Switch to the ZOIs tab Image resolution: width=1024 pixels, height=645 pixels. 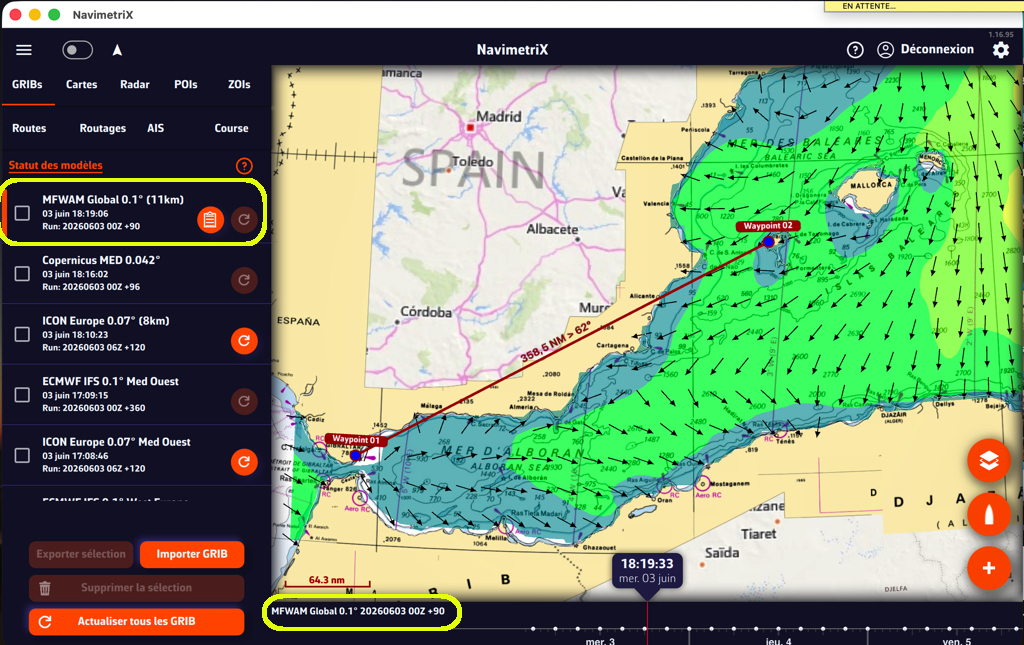click(239, 84)
